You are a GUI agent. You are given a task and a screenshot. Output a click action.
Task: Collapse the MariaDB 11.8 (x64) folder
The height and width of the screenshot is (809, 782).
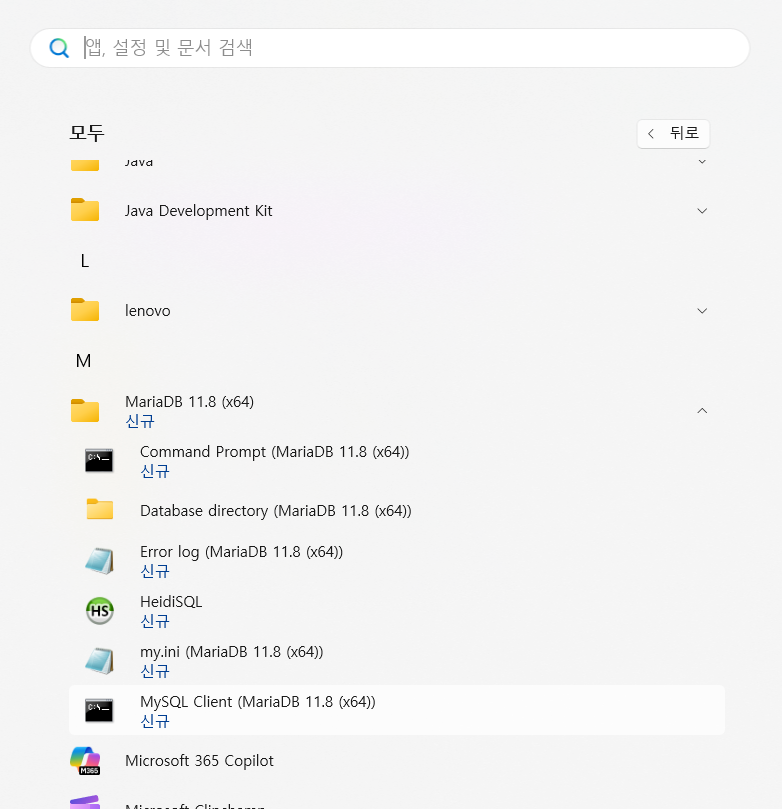coord(702,410)
